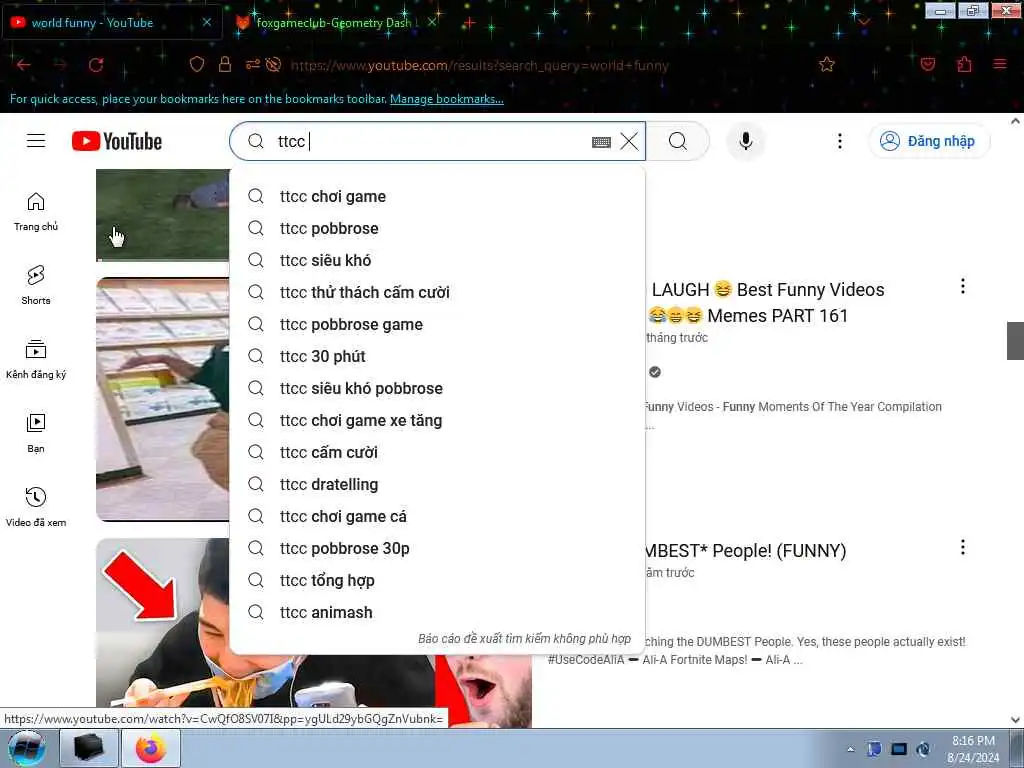Show hidden system tray icons
This screenshot has width=1024, height=768.
850,749
